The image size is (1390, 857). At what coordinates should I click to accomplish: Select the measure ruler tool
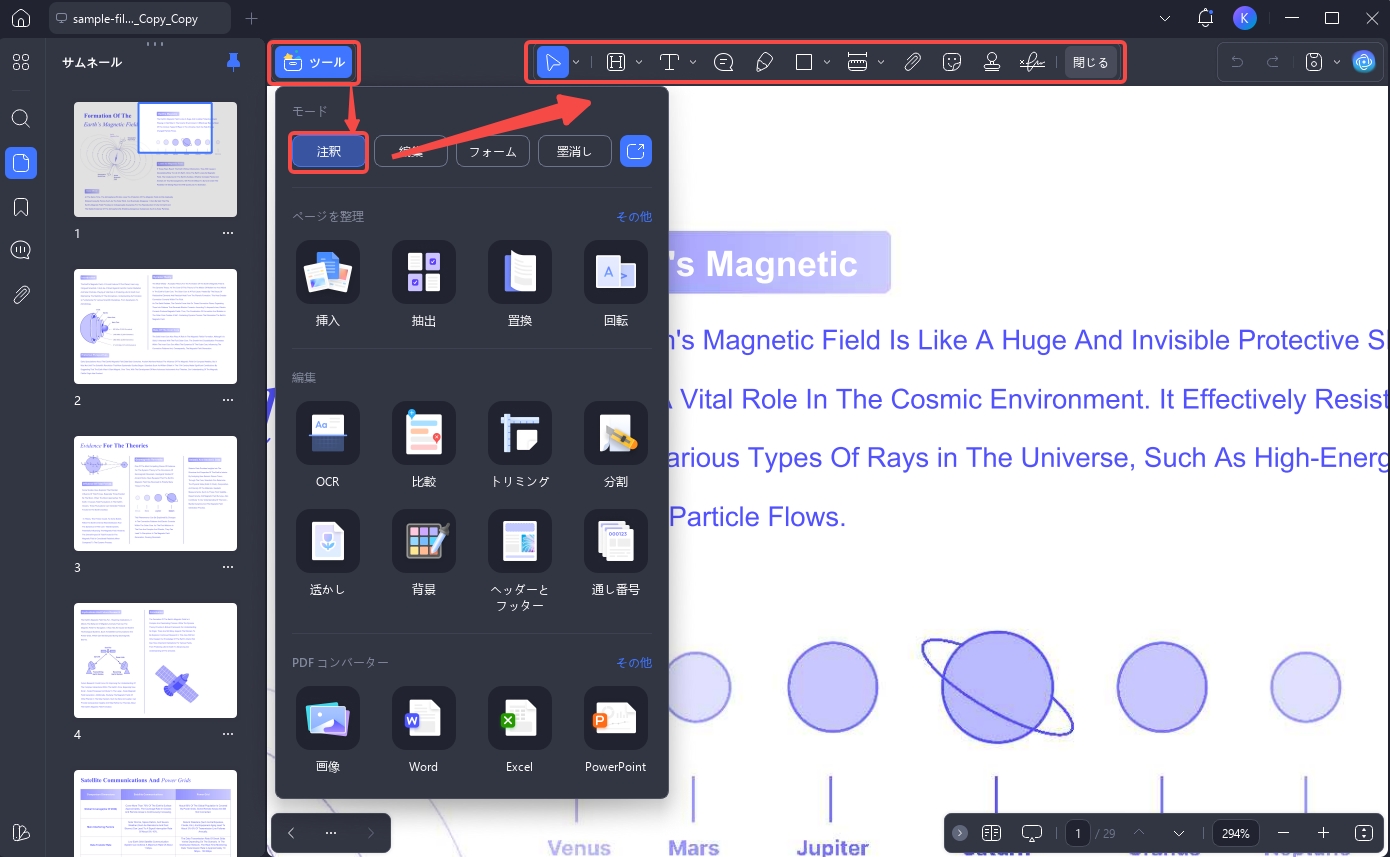coord(857,62)
